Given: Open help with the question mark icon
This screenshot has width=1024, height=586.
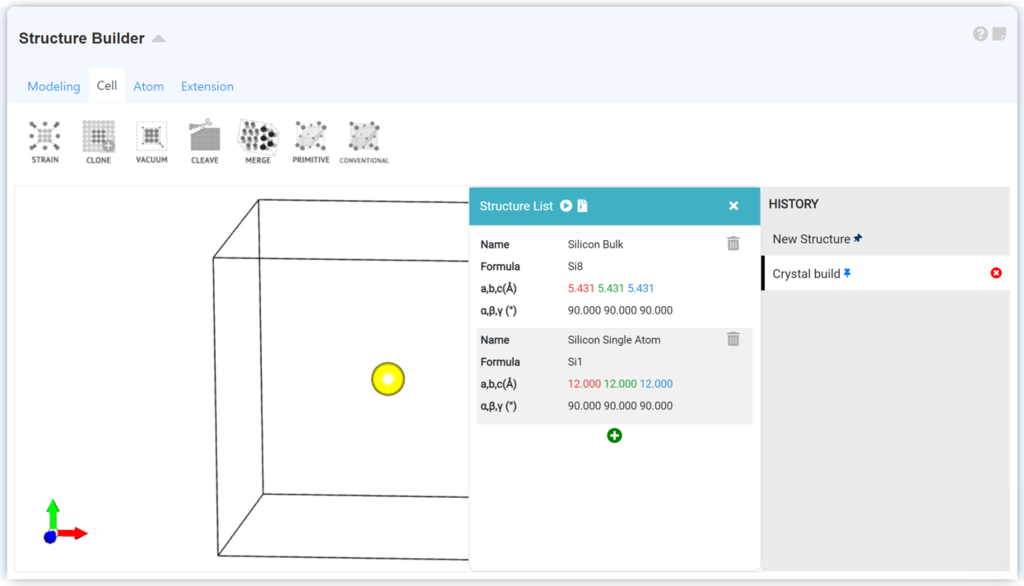Looking at the screenshot, I should (980, 34).
